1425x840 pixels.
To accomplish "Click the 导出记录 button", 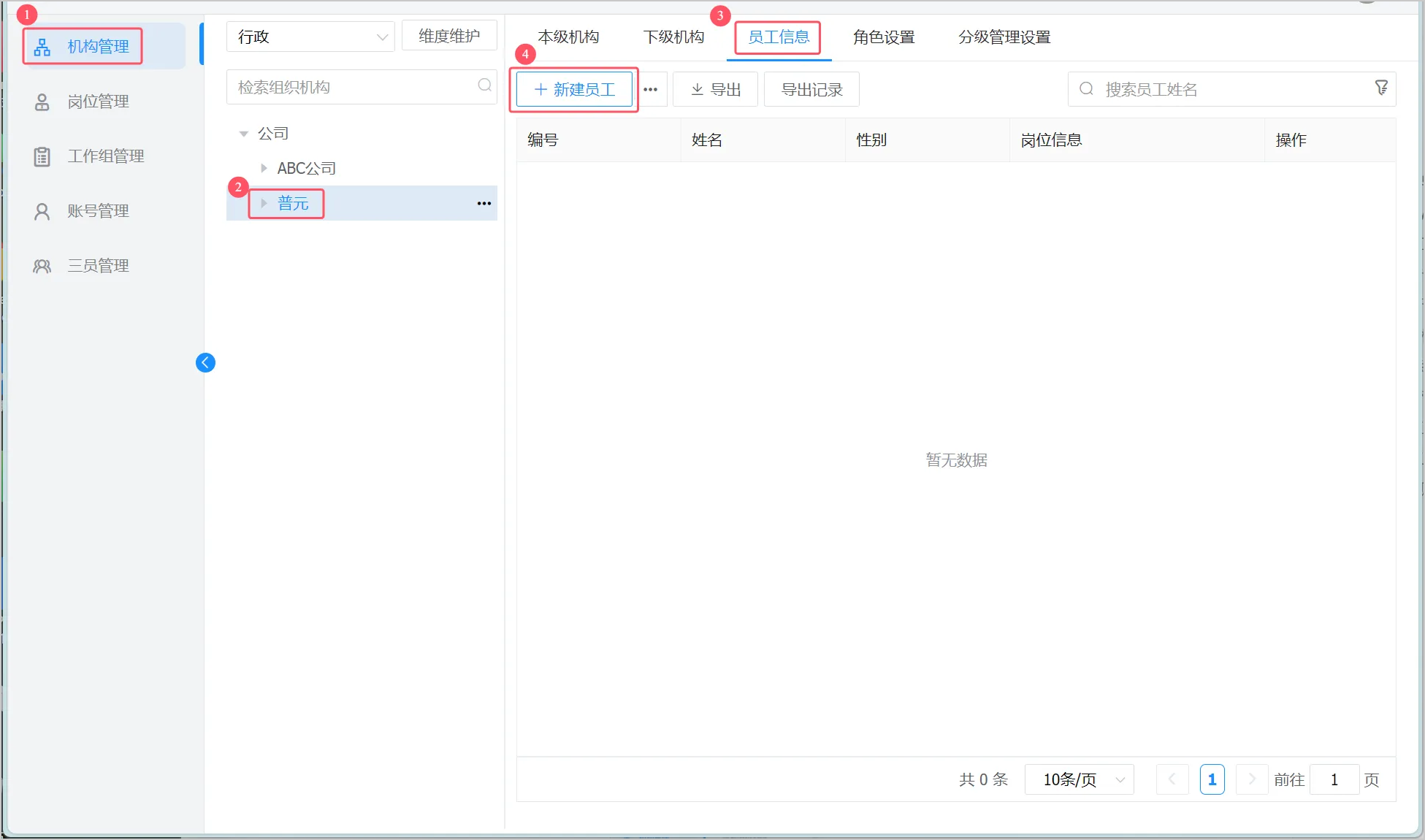I will pos(811,90).
